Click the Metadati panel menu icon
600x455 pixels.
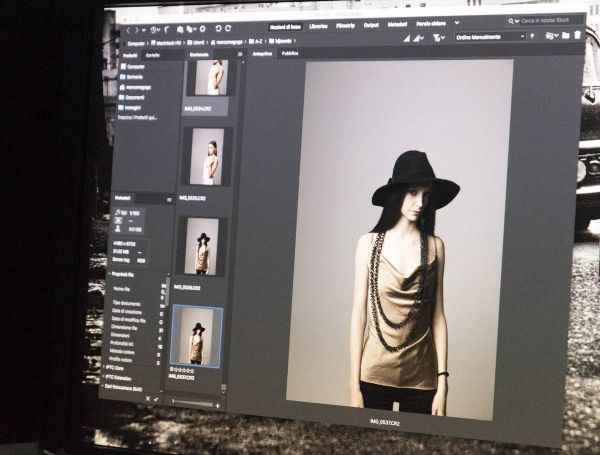pyautogui.click(x=168, y=199)
